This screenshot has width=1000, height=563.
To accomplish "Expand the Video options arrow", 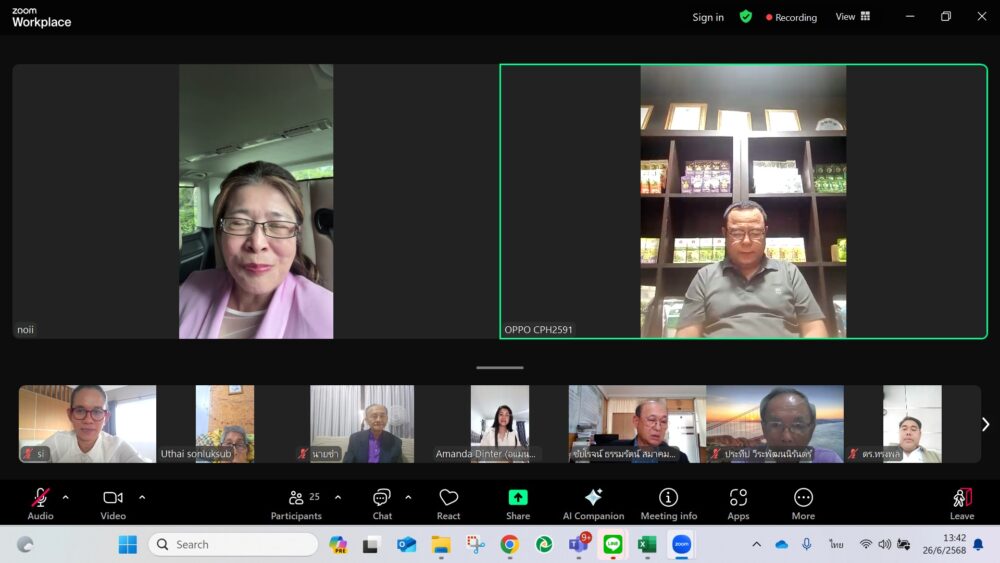I will 142,497.
